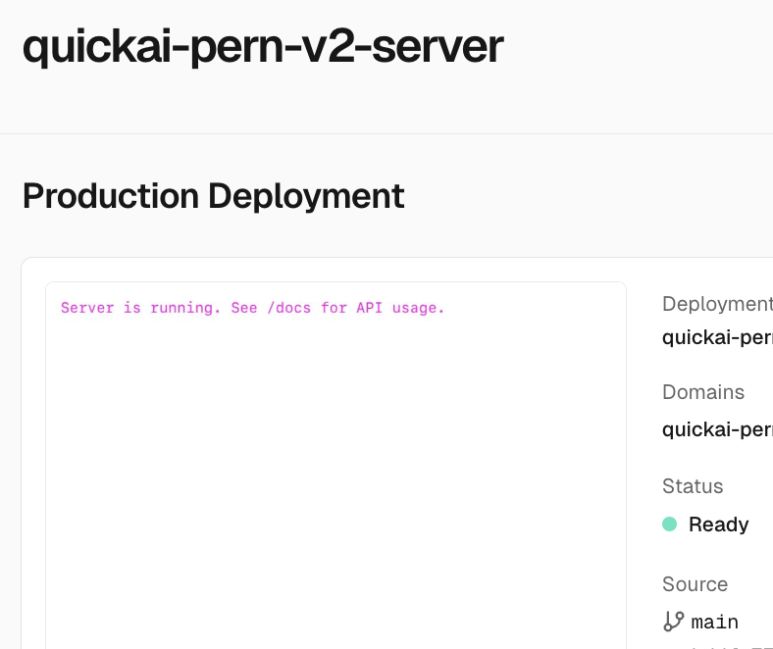Click the git branch icon beside main

tap(673, 621)
